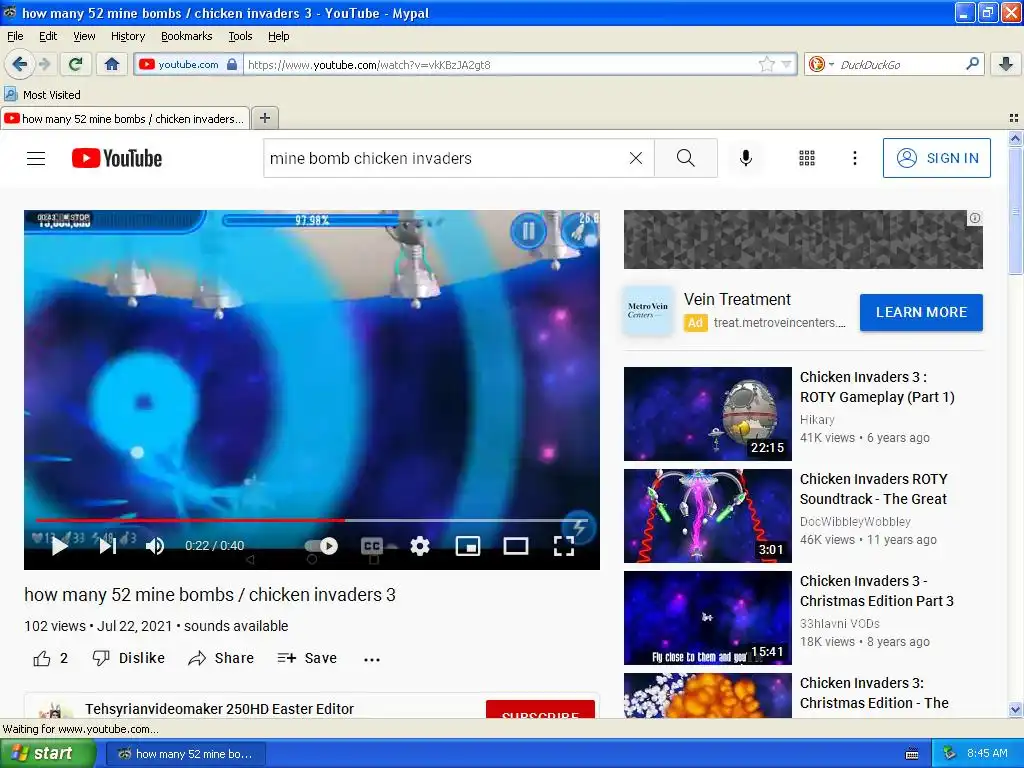The height and width of the screenshot is (768, 1024).
Task: Open the browser downloads arrow icon
Action: pyautogui.click(x=1006, y=64)
